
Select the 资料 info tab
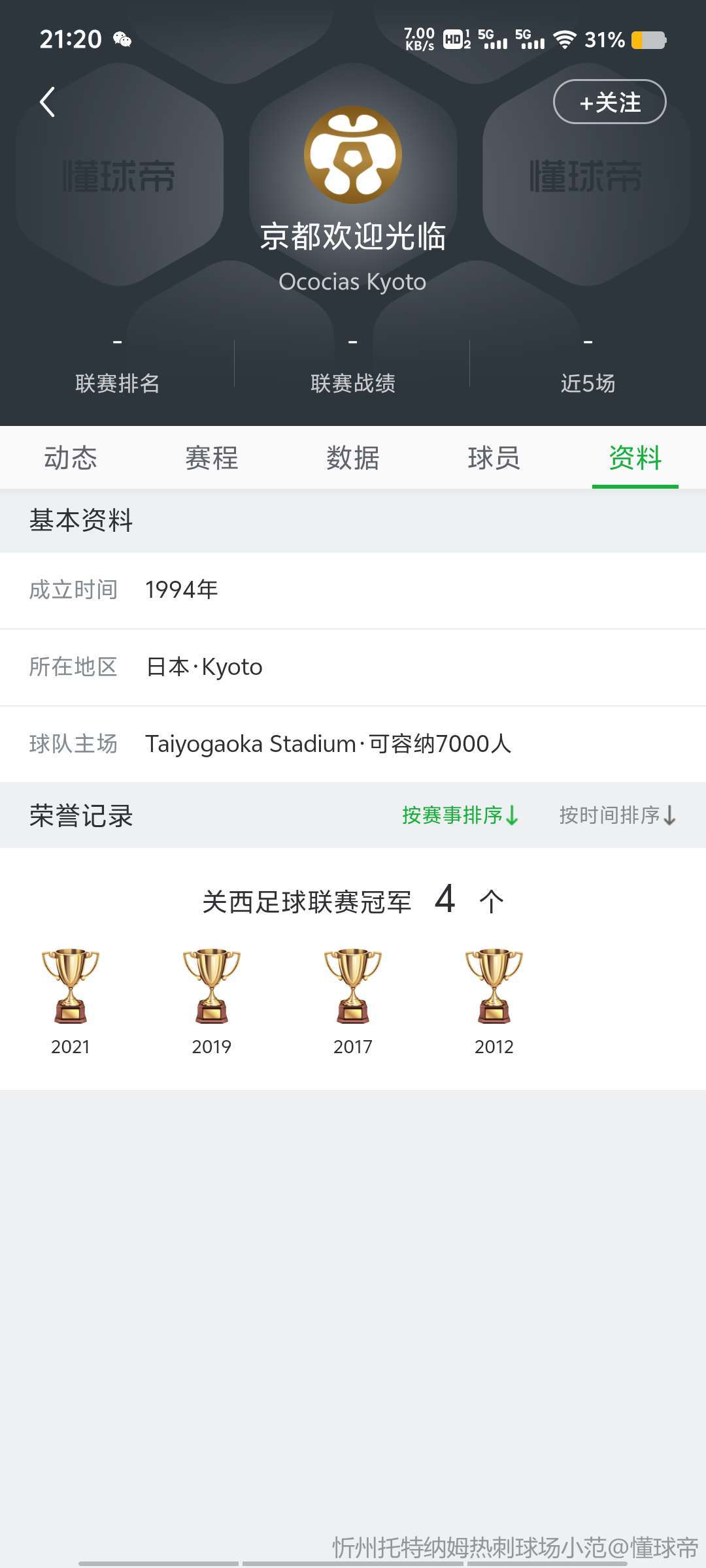click(x=635, y=458)
